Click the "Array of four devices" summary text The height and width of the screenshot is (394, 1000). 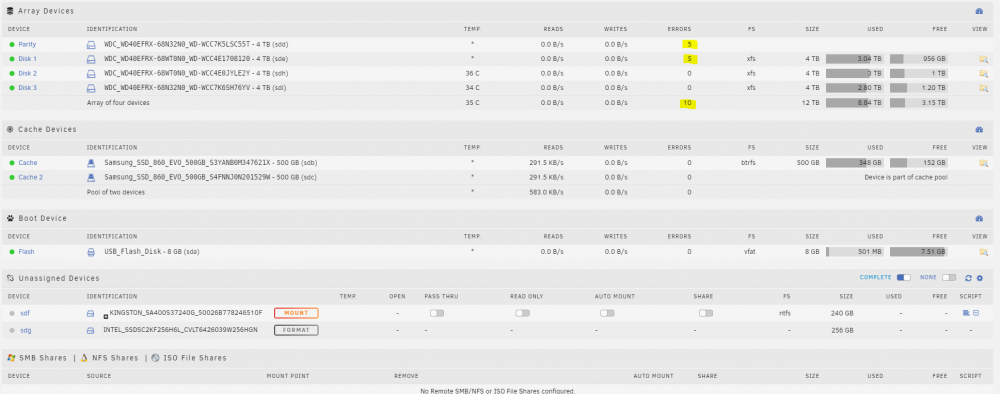[118, 102]
